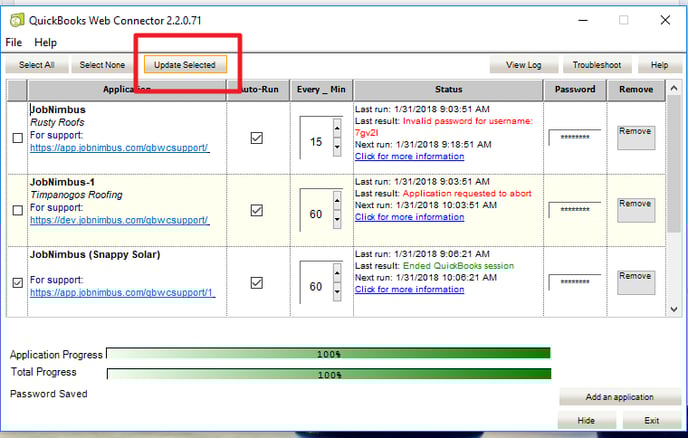Decrease minutes for JobNimbus-1 interval
The image size is (688, 438).
coord(337,220)
